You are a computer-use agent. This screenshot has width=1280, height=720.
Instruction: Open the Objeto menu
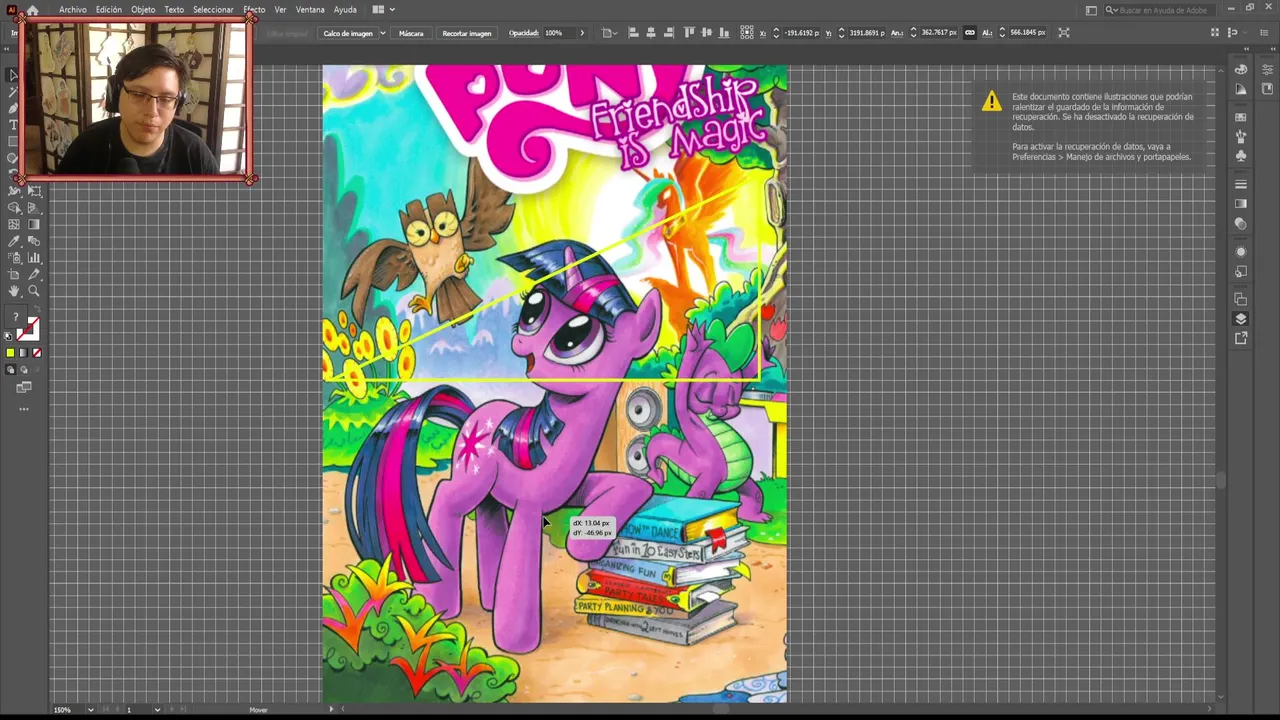click(x=143, y=10)
